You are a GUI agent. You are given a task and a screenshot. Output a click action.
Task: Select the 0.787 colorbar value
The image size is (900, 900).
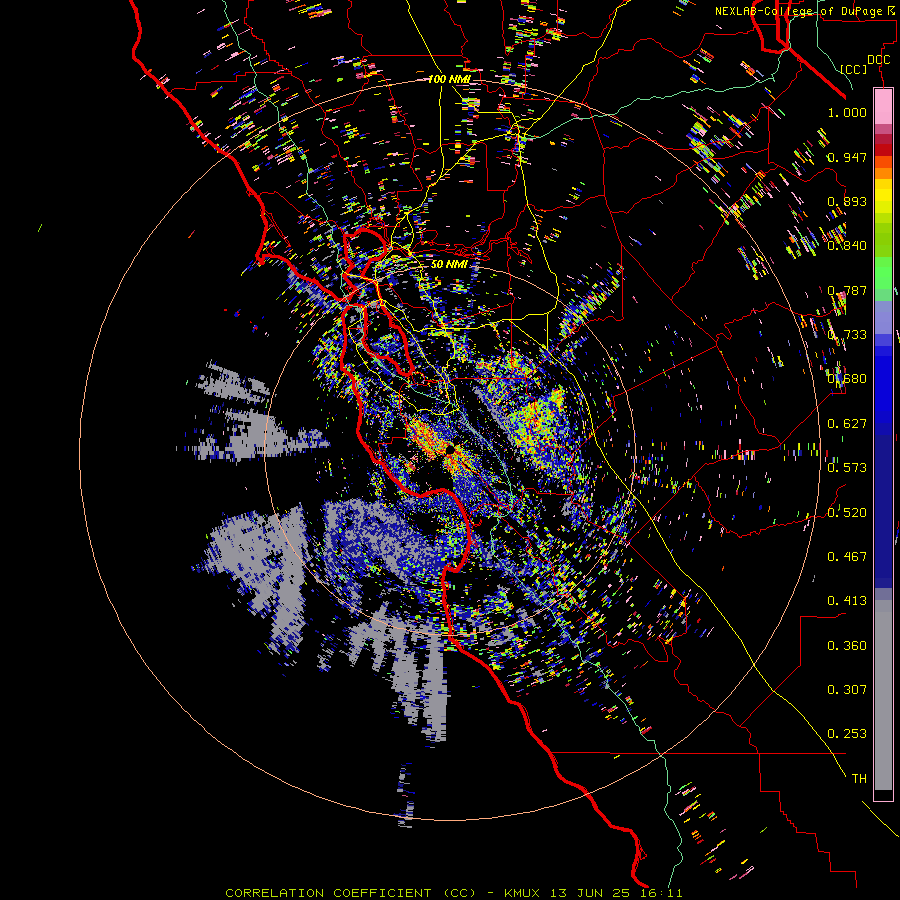coord(847,290)
